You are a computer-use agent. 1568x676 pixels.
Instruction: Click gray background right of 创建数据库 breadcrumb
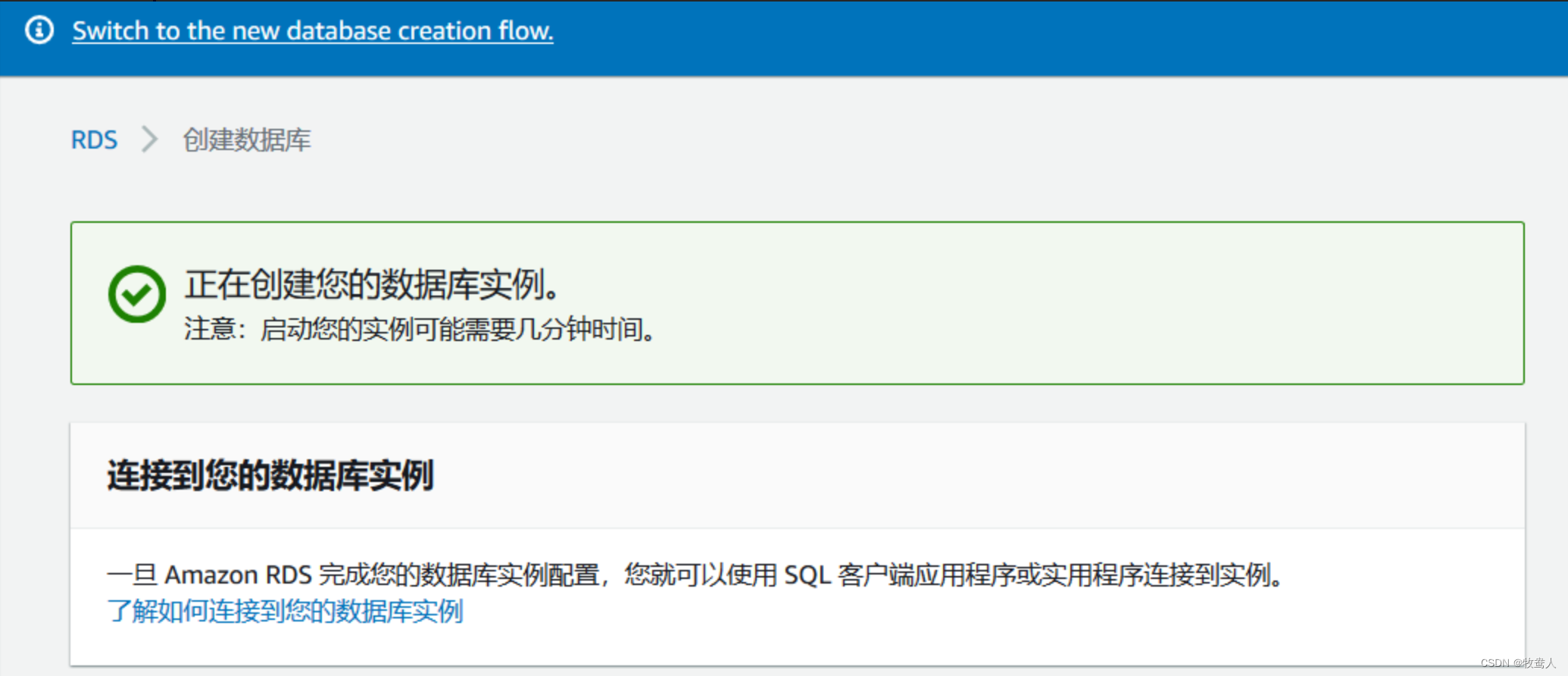909,139
